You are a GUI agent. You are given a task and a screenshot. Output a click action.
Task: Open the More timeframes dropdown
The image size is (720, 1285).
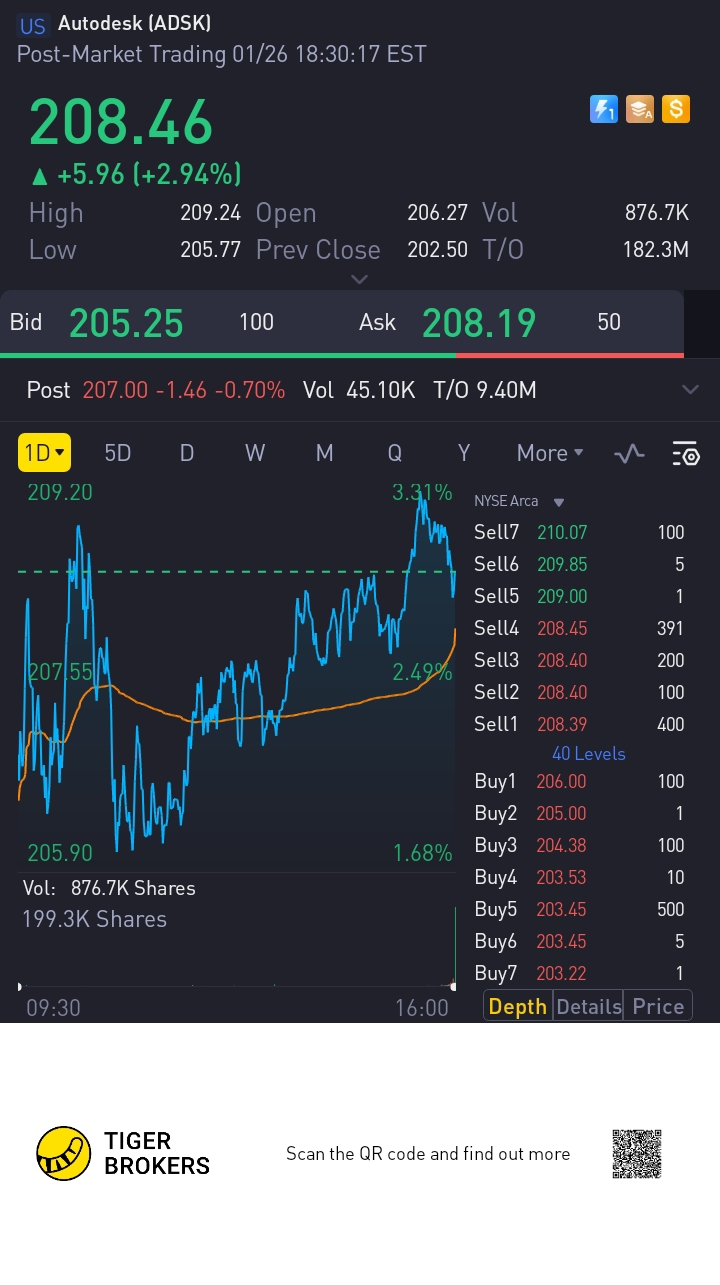(550, 453)
